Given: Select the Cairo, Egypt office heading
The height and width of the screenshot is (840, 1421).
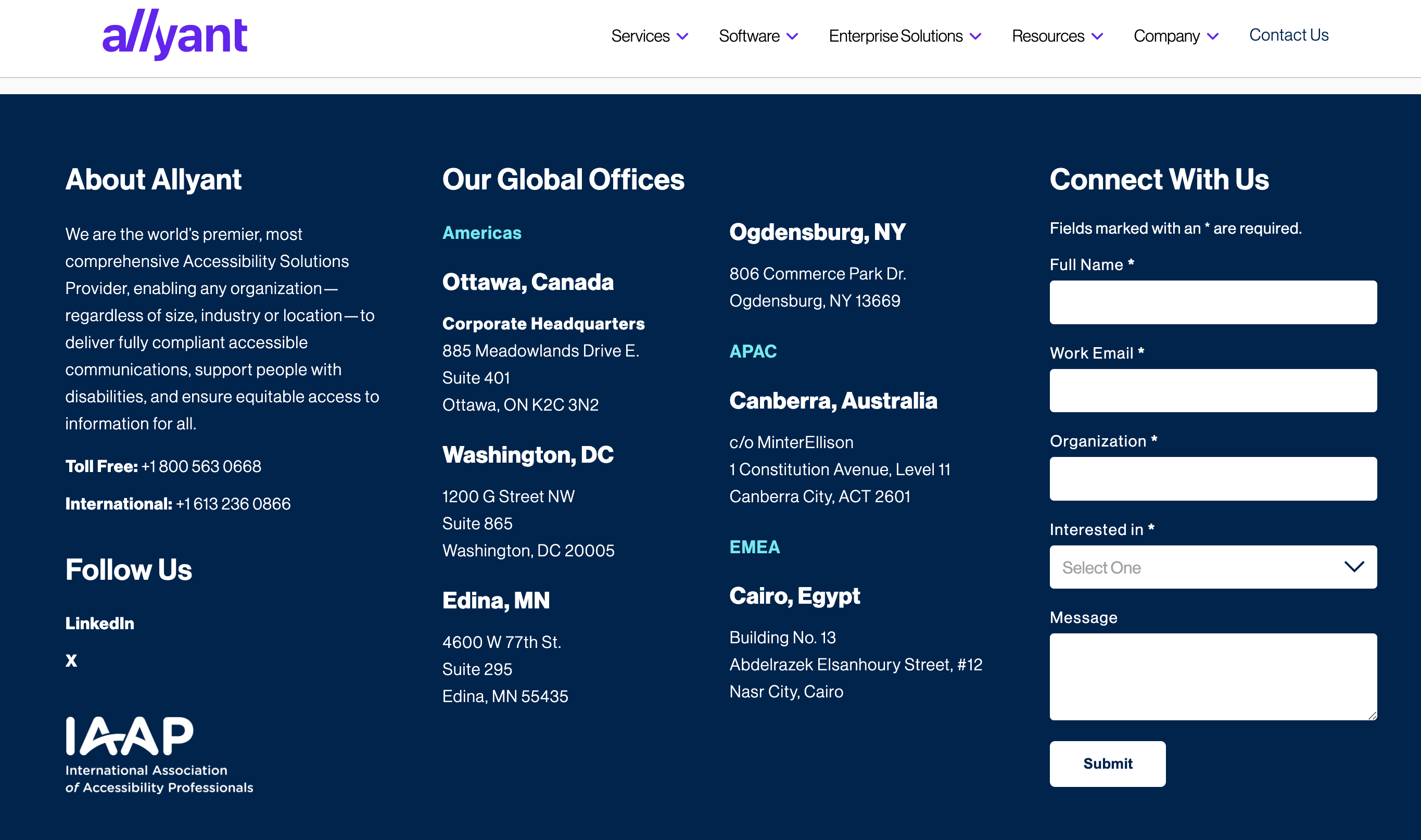Looking at the screenshot, I should click(795, 596).
